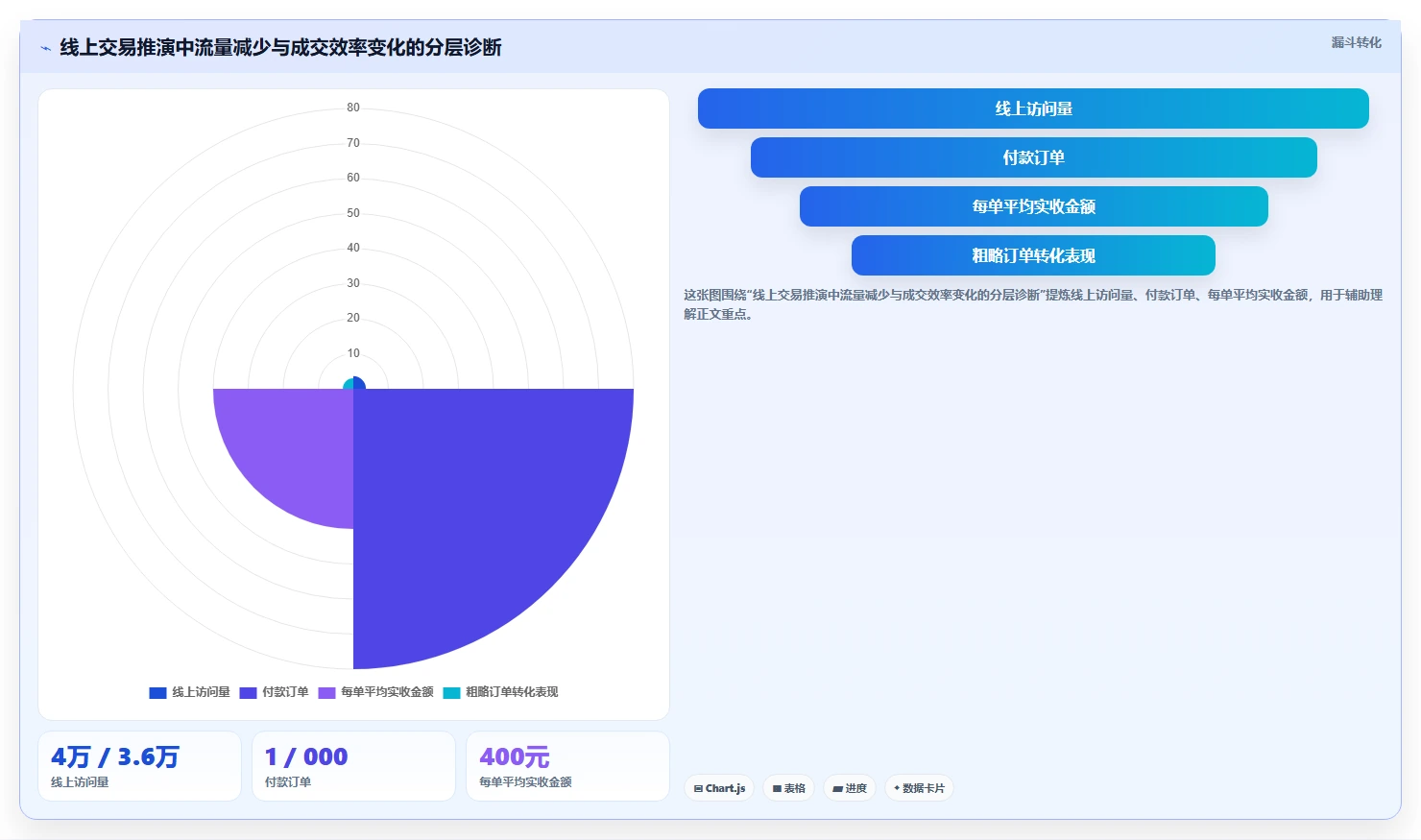1421x840 pixels.
Task: Click the icon inside the 表格 chip
Action: click(x=777, y=788)
